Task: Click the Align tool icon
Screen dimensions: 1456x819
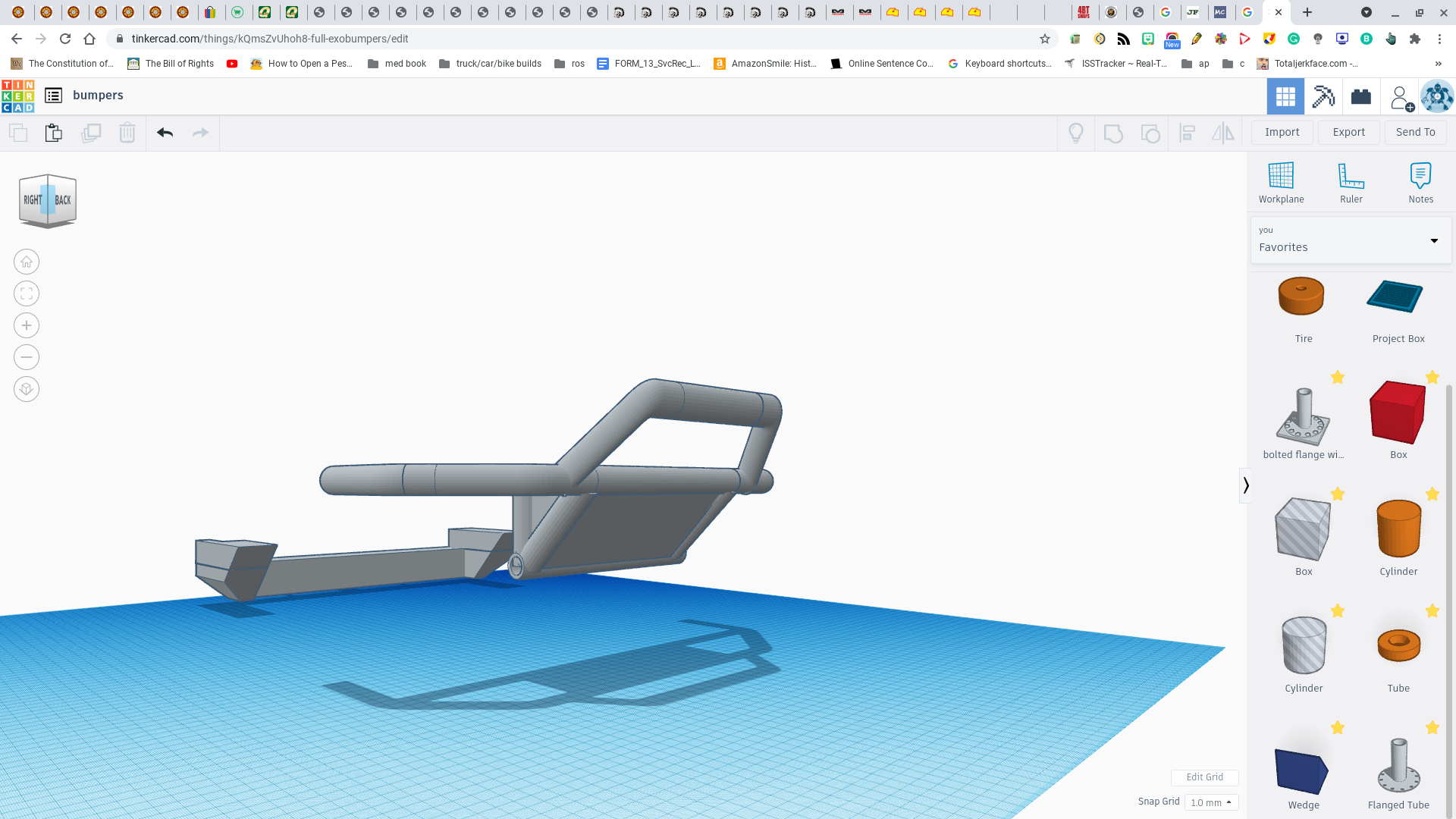Action: [x=1188, y=133]
